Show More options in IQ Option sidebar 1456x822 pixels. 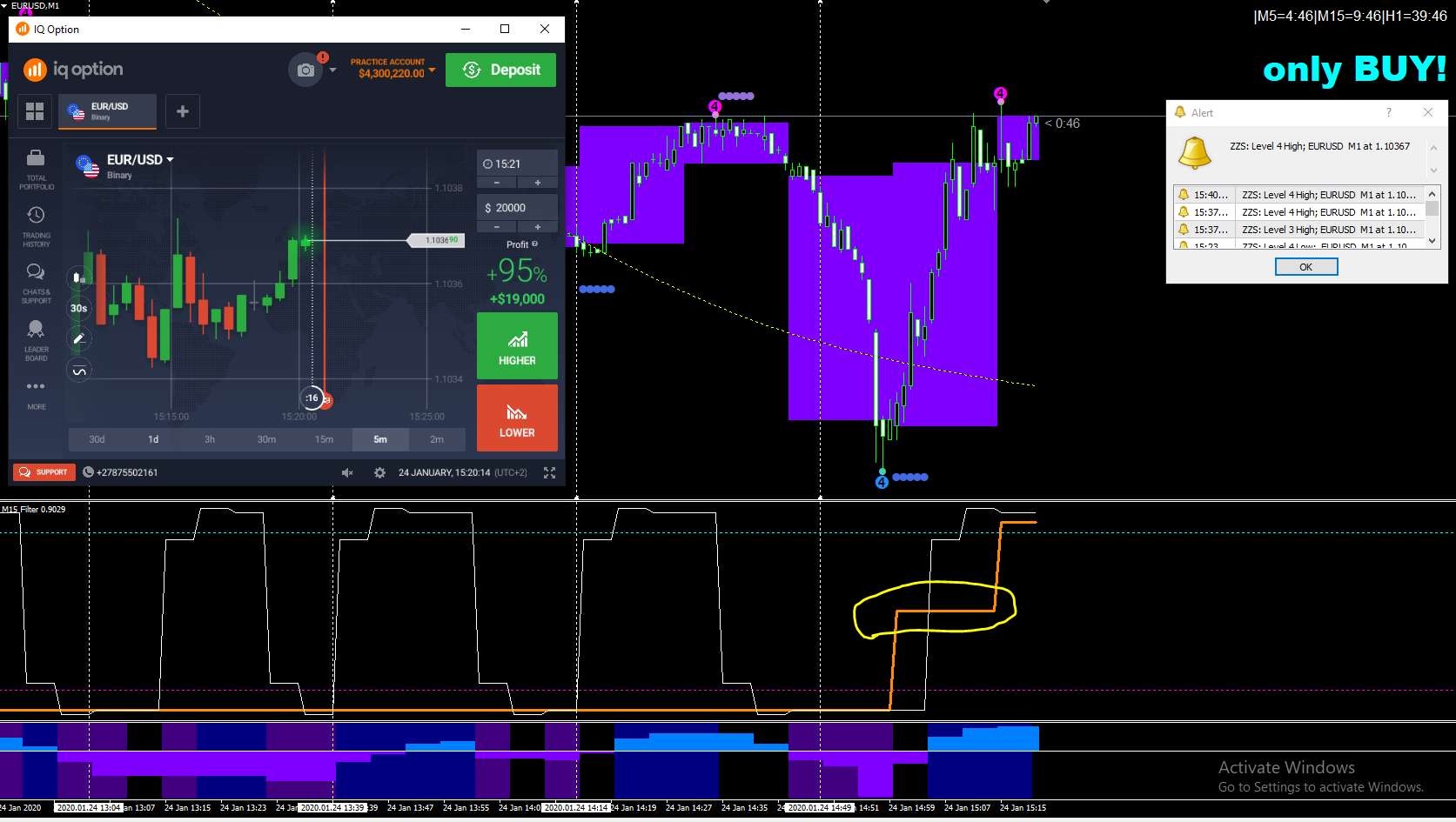(36, 394)
